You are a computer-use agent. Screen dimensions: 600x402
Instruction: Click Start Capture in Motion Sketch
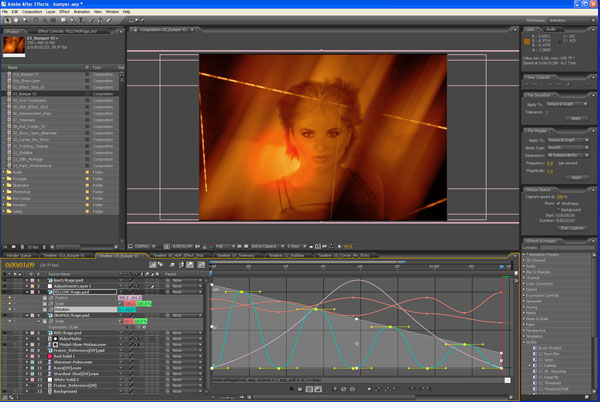coord(572,228)
